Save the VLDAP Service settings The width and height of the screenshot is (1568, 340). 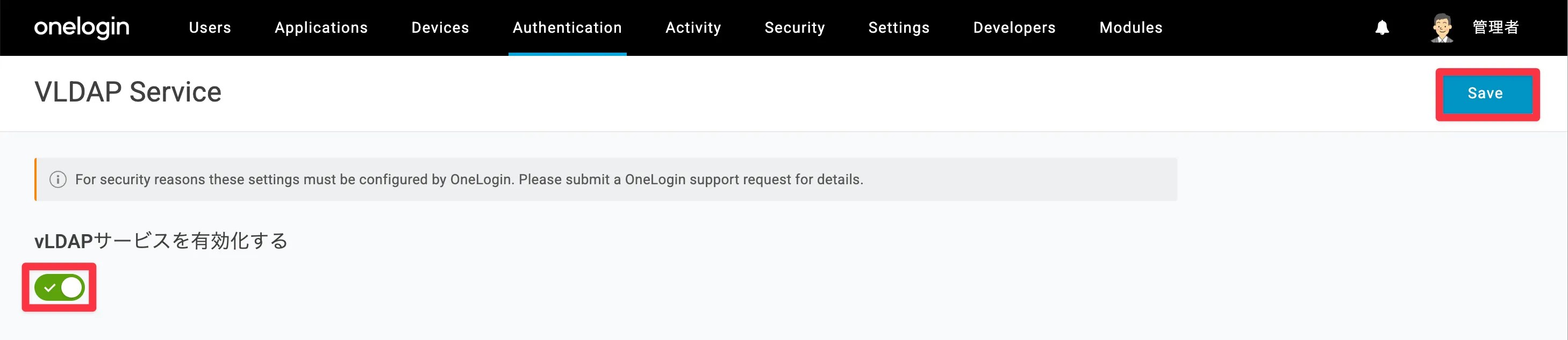1485,93
